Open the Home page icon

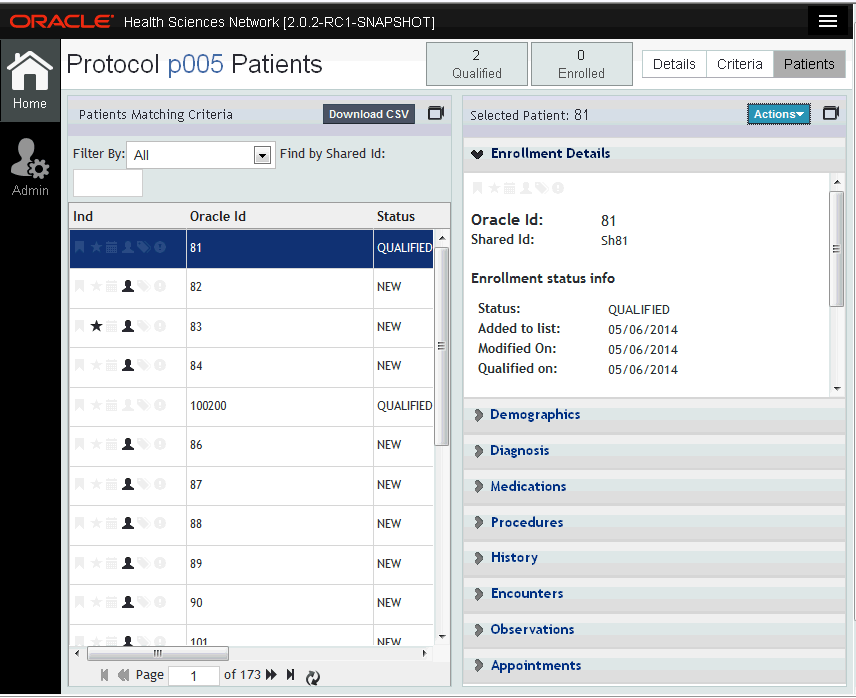(29, 80)
